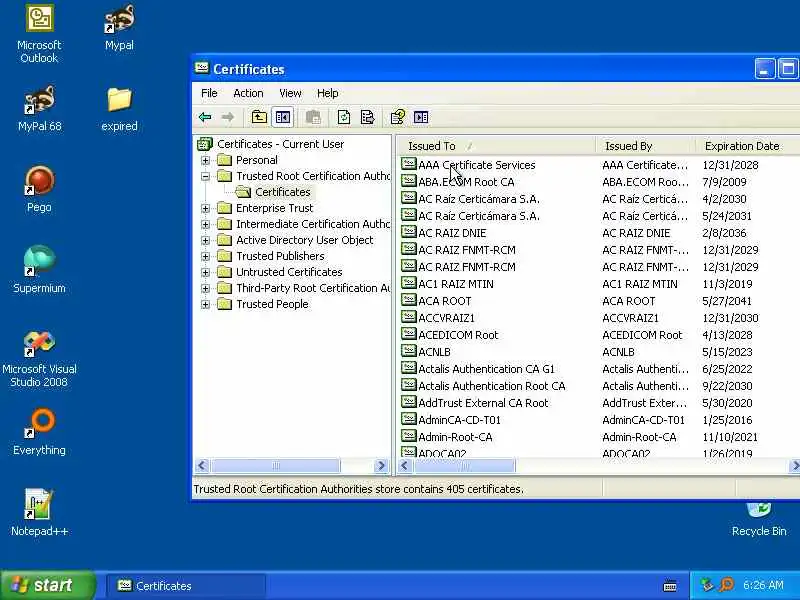
Task: Click the Up one level folder icon
Action: (x=259, y=117)
